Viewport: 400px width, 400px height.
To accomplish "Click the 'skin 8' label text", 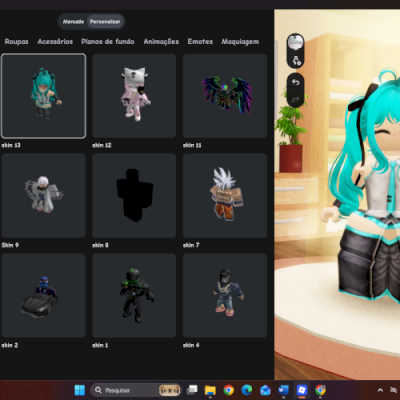I will pos(100,245).
